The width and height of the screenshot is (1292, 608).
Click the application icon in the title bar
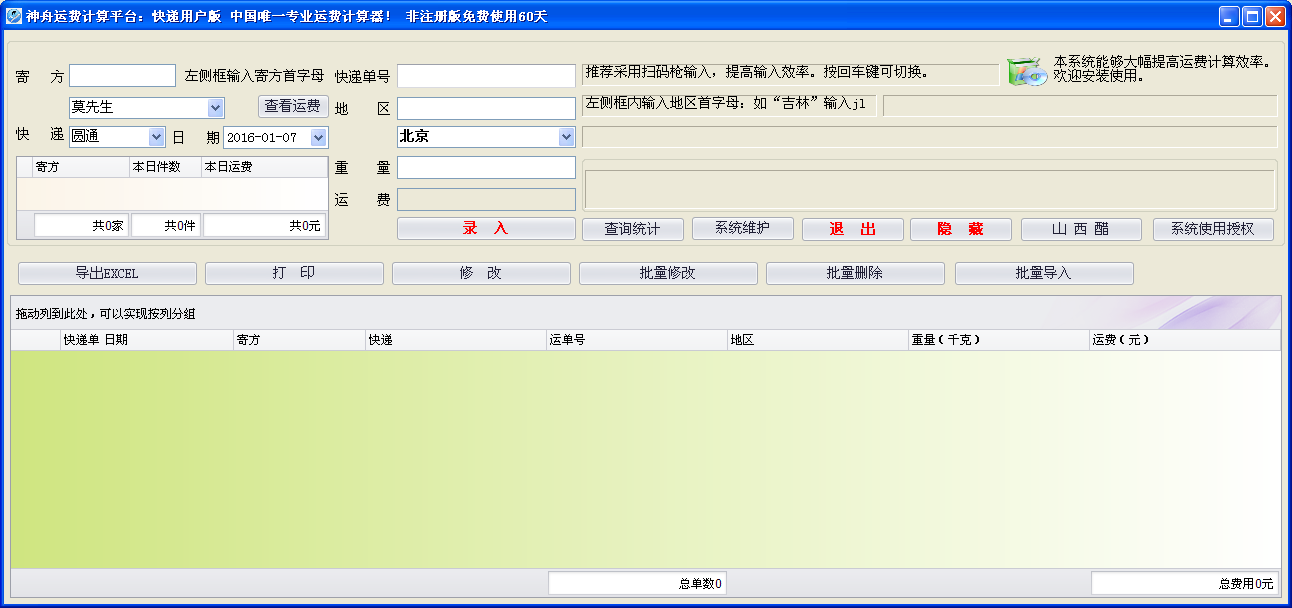click(11, 15)
